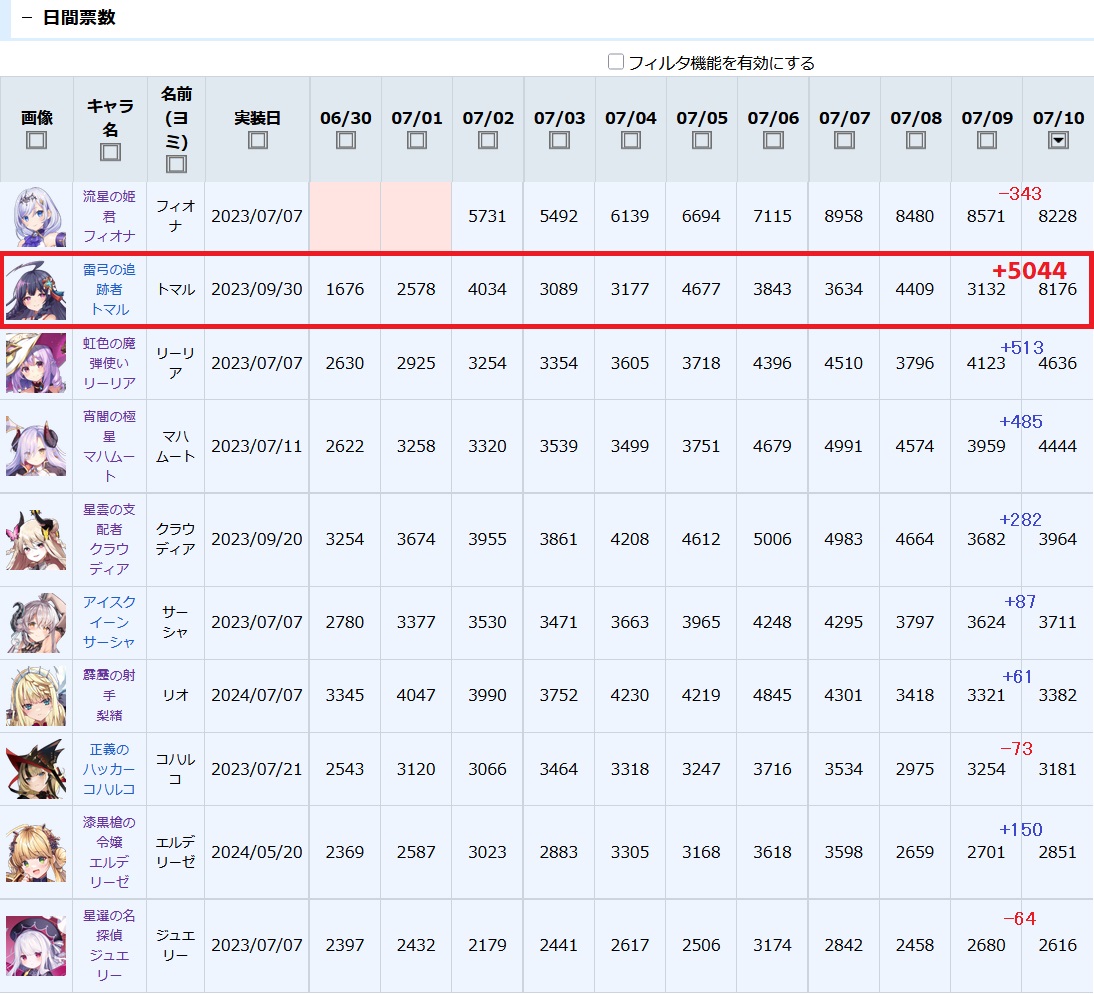Open the sort box under 07/02 header
Screen dimensions: 1094x994
tap(488, 140)
